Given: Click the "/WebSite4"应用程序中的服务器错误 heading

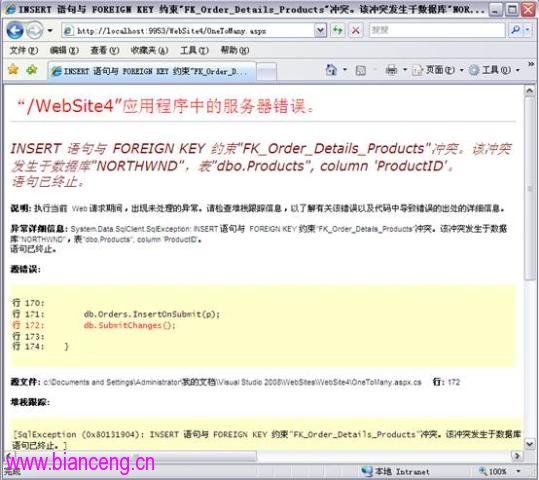Looking at the screenshot, I should tap(165, 106).
